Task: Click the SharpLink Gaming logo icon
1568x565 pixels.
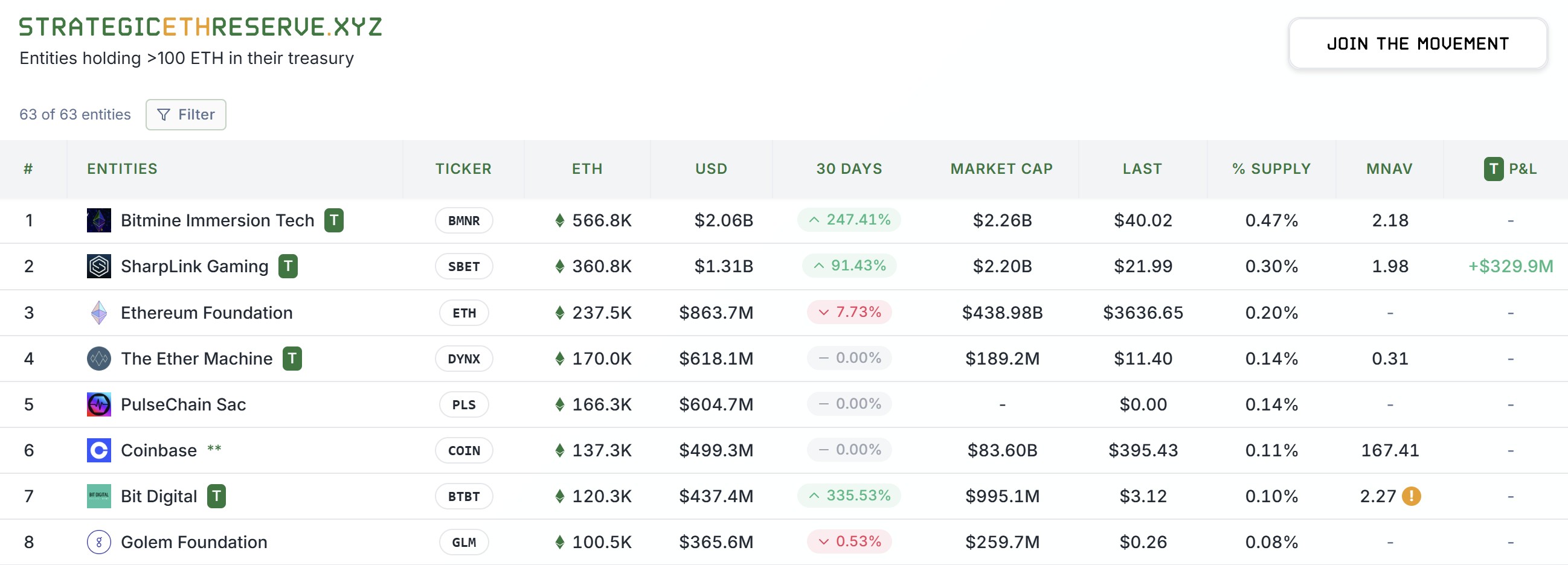Action: [98, 266]
